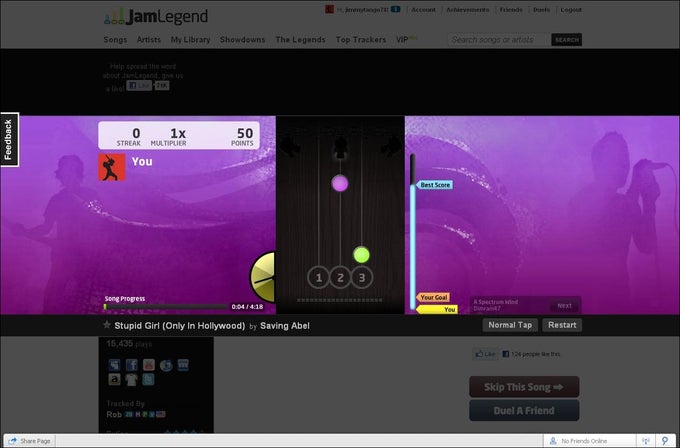Click the red guitarist player avatar

[112, 167]
